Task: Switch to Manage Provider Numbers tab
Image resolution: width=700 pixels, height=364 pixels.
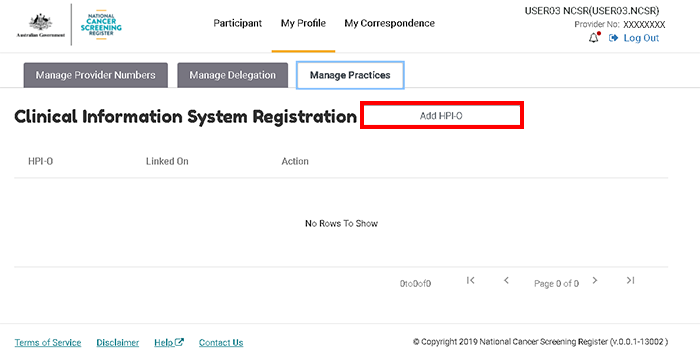Action: click(x=96, y=75)
